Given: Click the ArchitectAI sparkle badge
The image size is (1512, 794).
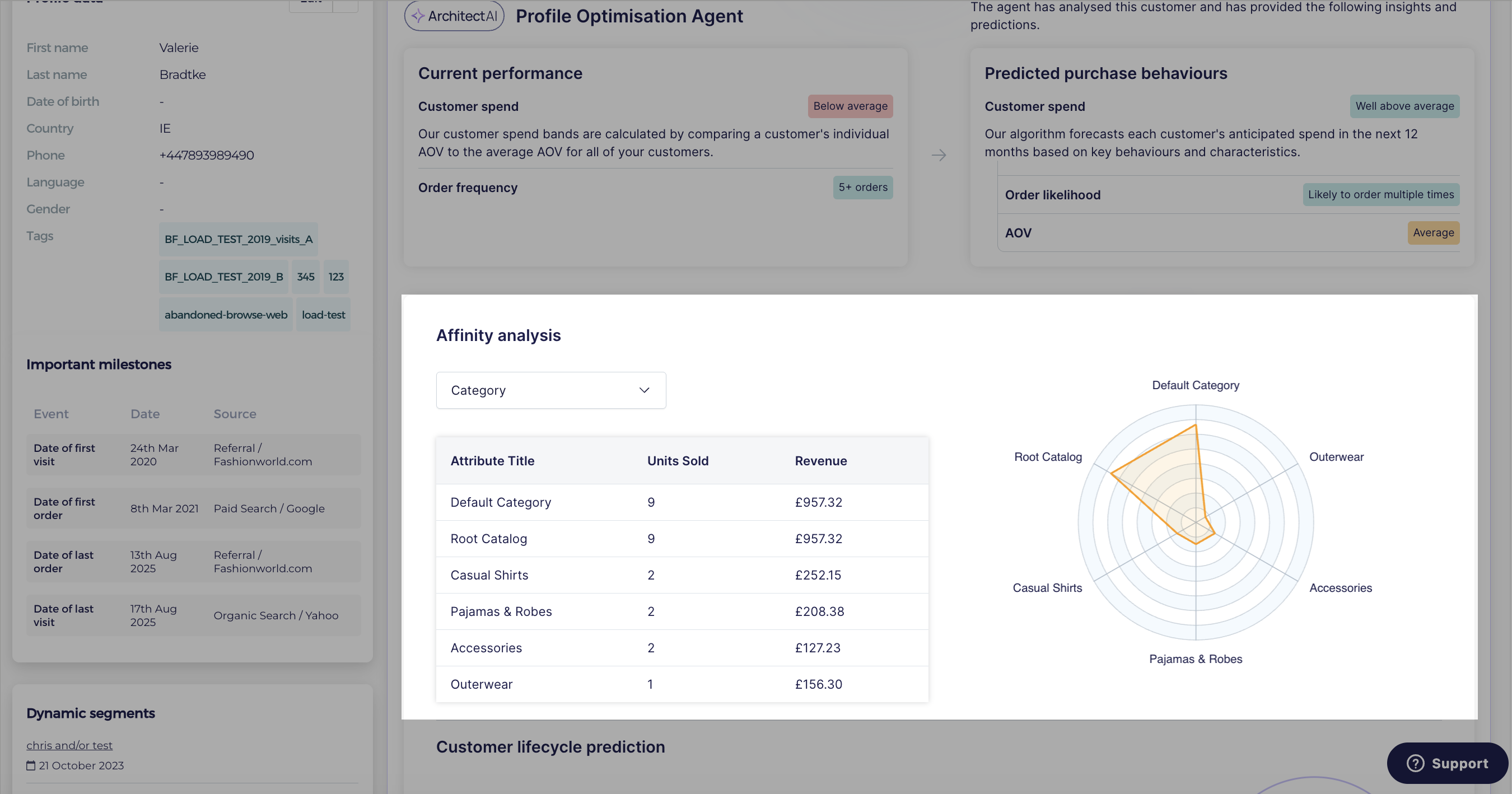Looking at the screenshot, I should [x=454, y=16].
